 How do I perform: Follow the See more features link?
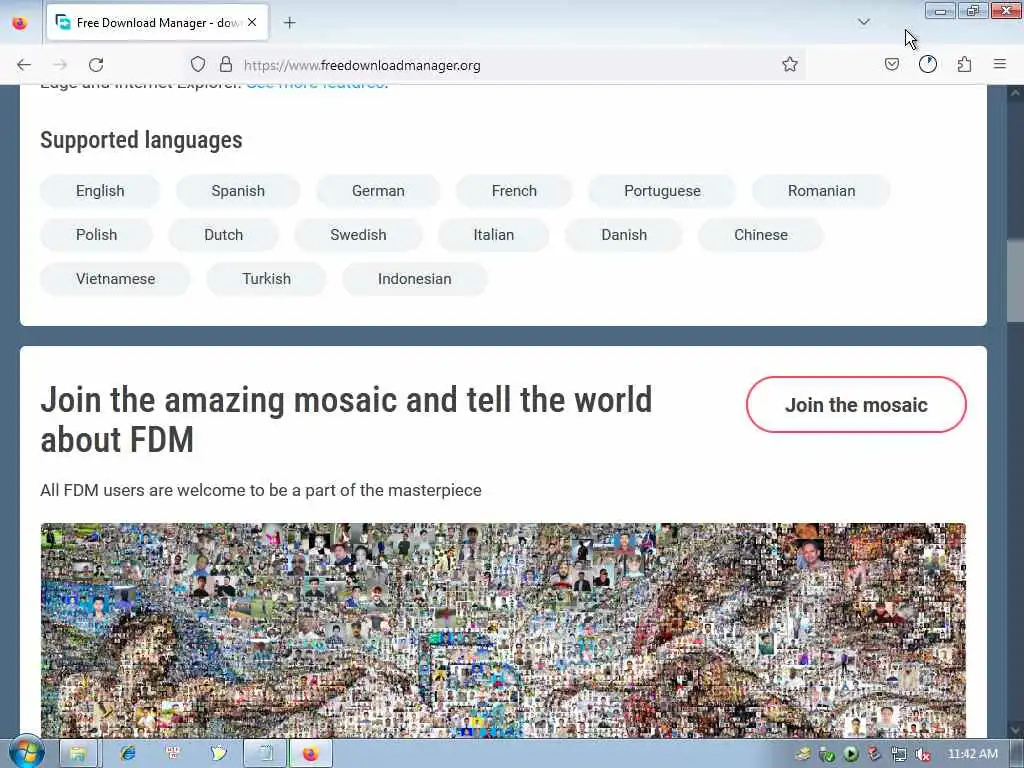[317, 85]
